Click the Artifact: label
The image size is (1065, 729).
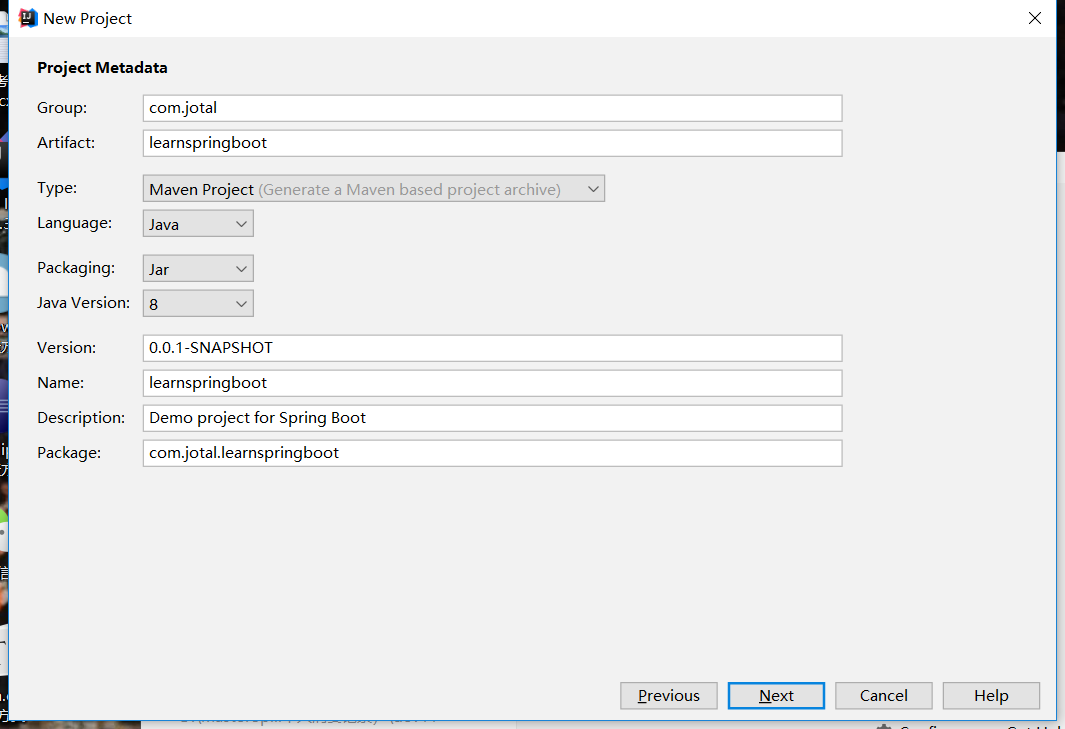click(x=66, y=143)
